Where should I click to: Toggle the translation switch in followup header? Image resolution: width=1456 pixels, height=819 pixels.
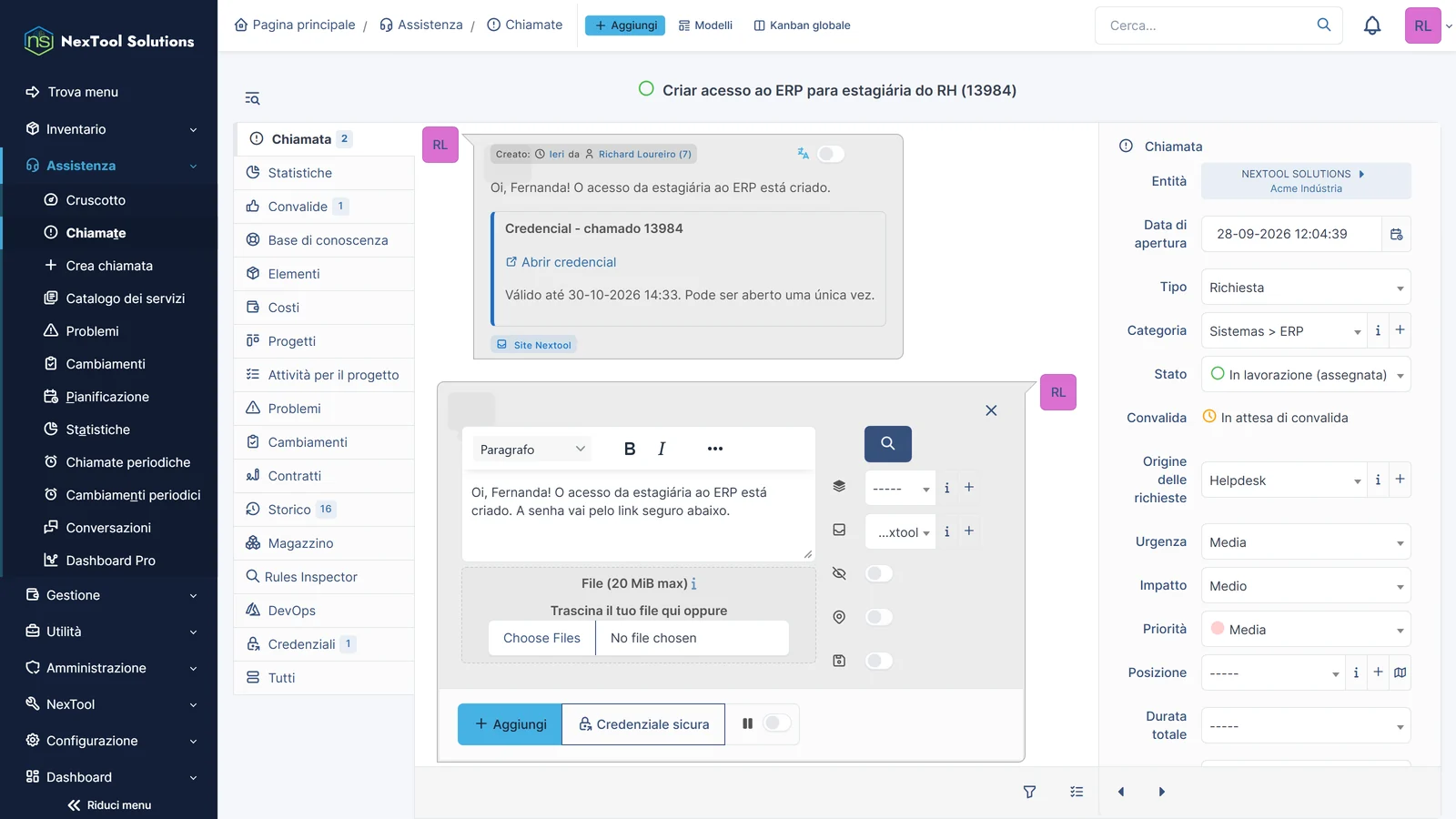click(830, 154)
